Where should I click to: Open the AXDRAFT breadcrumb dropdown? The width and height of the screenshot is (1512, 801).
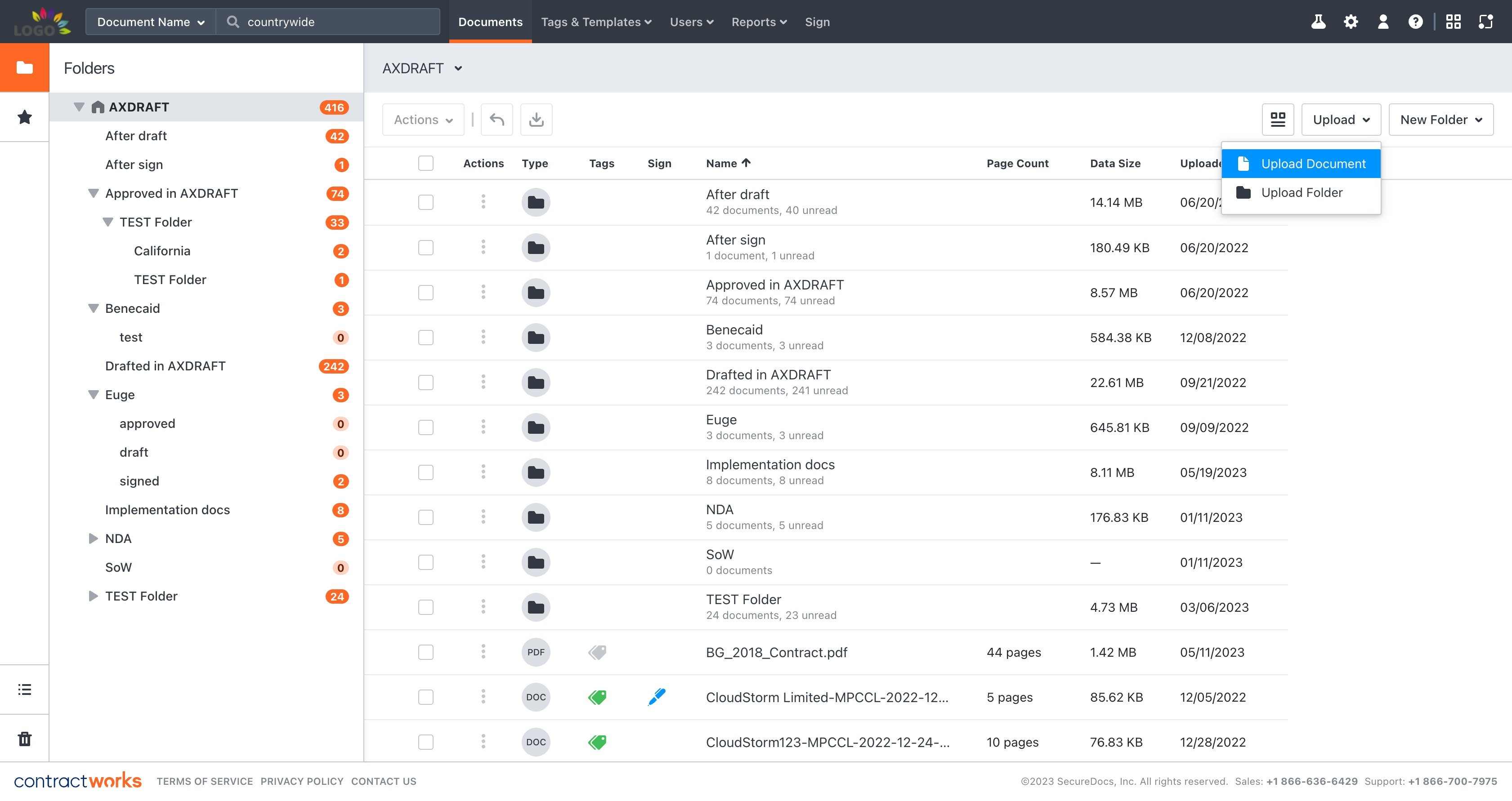(422, 68)
